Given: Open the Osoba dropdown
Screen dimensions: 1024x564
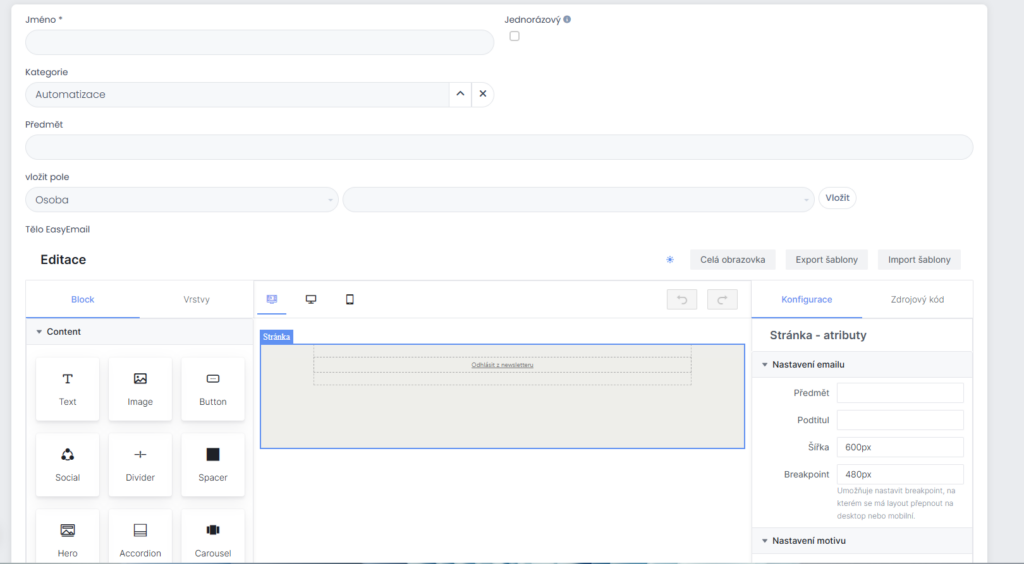Looking at the screenshot, I should pyautogui.click(x=182, y=200).
